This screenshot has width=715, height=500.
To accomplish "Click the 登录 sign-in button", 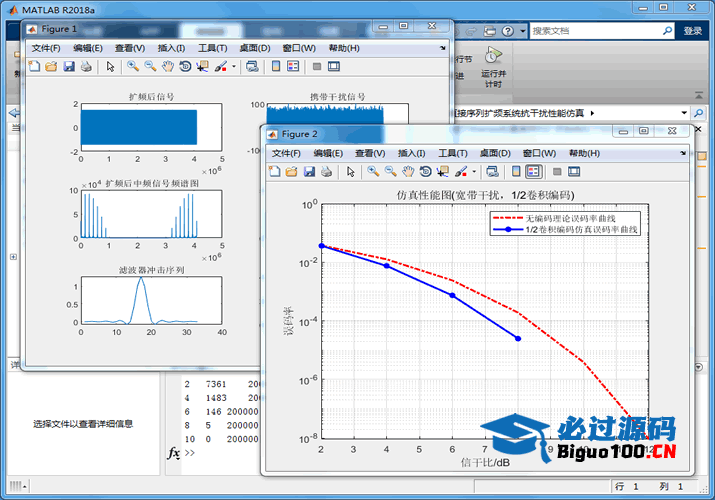I will [x=693, y=31].
